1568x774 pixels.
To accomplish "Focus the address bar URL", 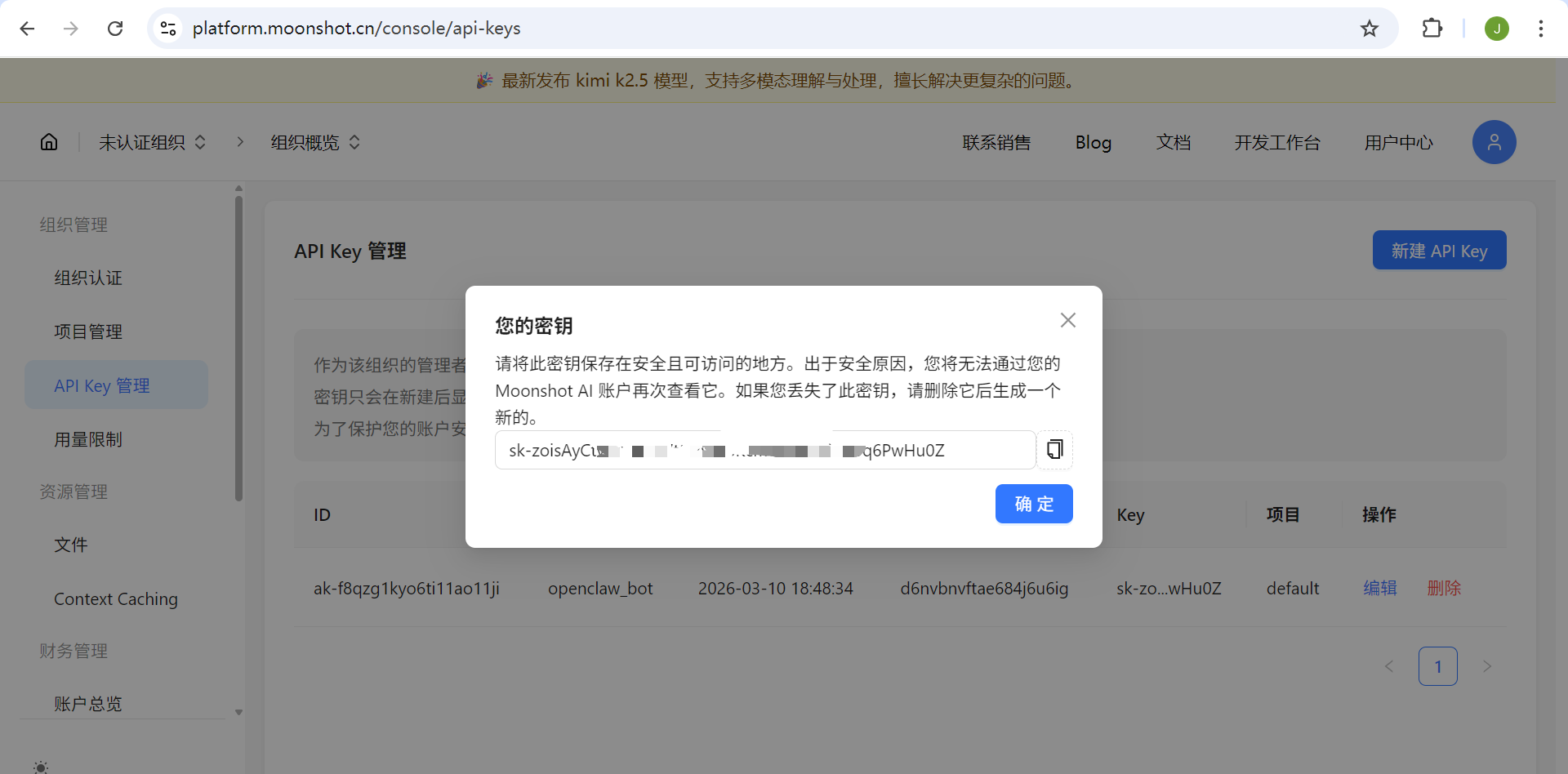I will (356, 29).
